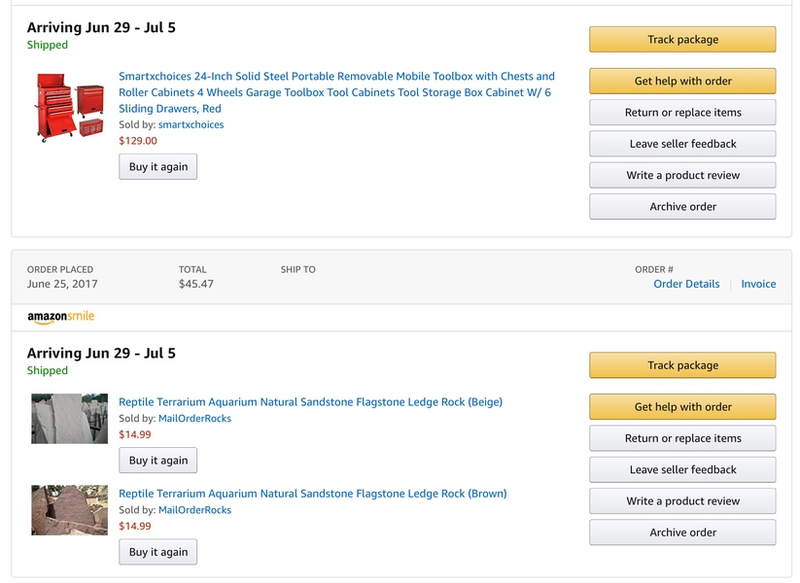Viewport: 800px width, 583px height.
Task: Get help with the flagstone rock order
Action: tap(682, 407)
